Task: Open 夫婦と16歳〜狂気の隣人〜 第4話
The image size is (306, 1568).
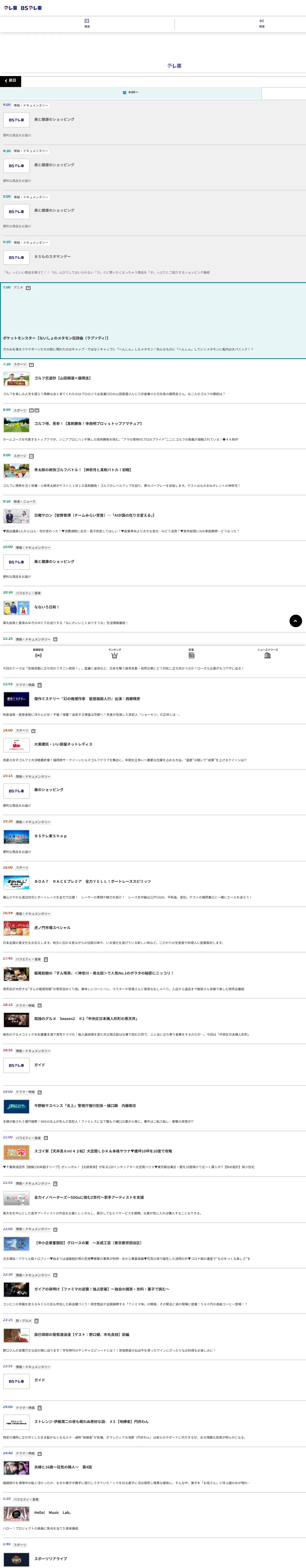Action: (x=63, y=1467)
